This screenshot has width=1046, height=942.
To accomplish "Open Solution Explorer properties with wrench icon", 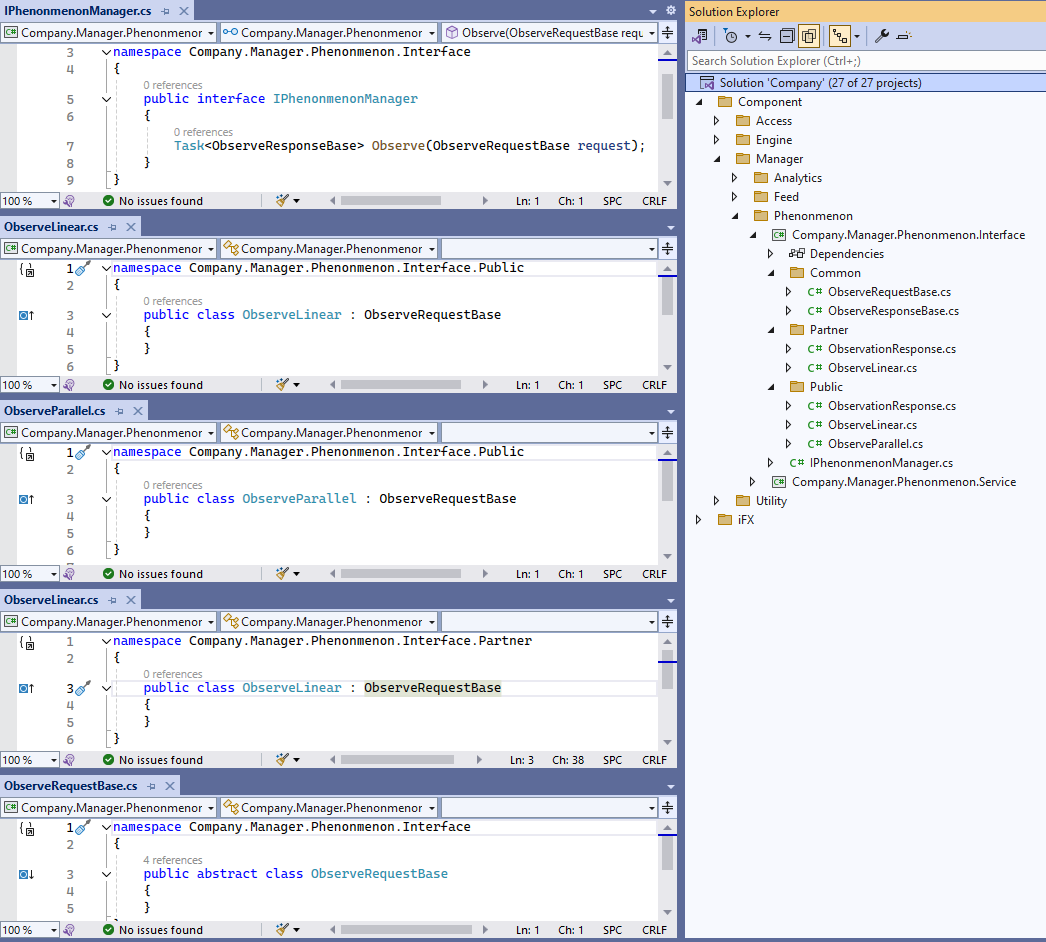I will 883,36.
